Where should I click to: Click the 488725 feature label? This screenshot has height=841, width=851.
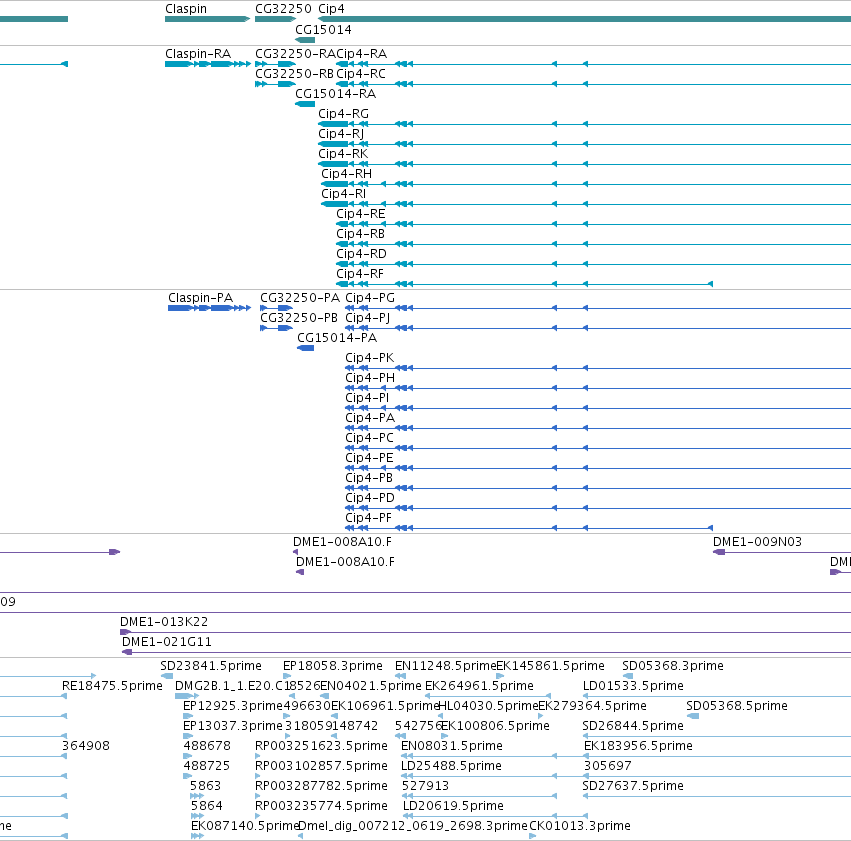207,766
